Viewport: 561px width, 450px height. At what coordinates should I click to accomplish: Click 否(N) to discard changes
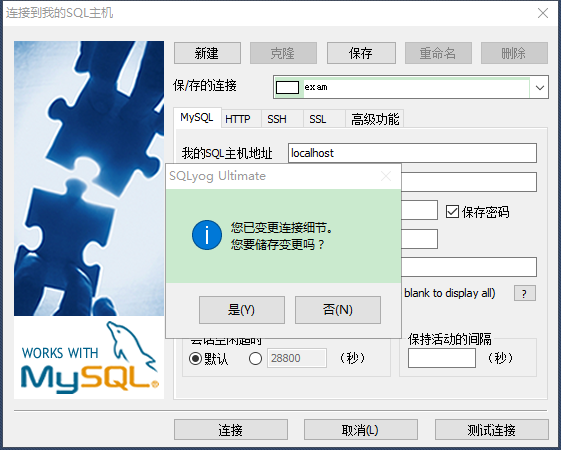click(x=338, y=310)
